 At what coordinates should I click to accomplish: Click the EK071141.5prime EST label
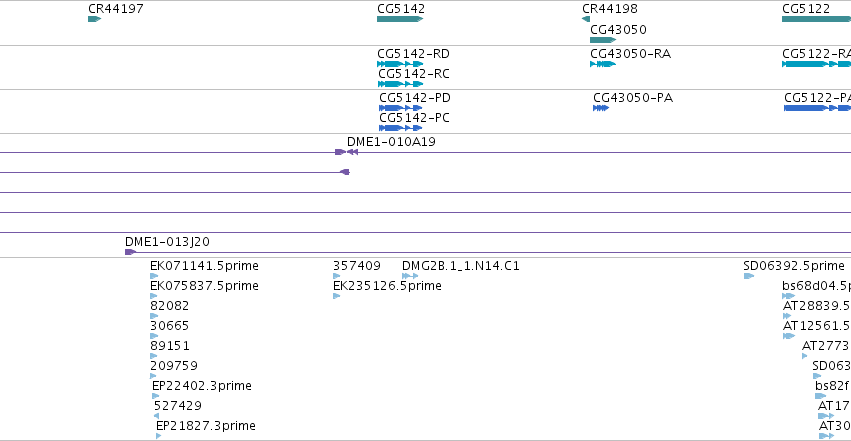(x=204, y=266)
